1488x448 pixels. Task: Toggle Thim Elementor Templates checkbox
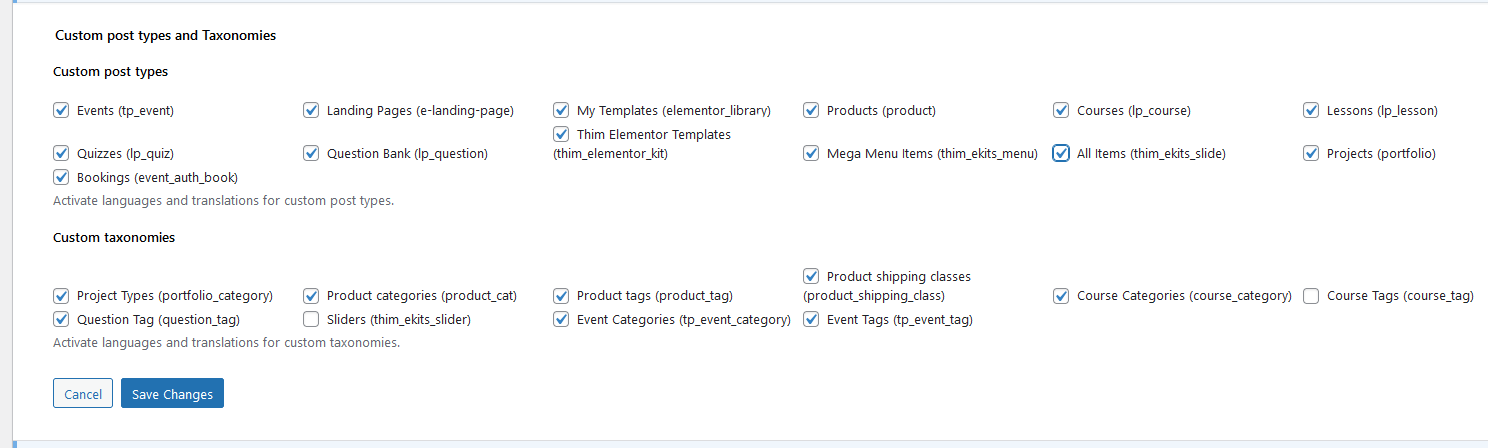561,134
